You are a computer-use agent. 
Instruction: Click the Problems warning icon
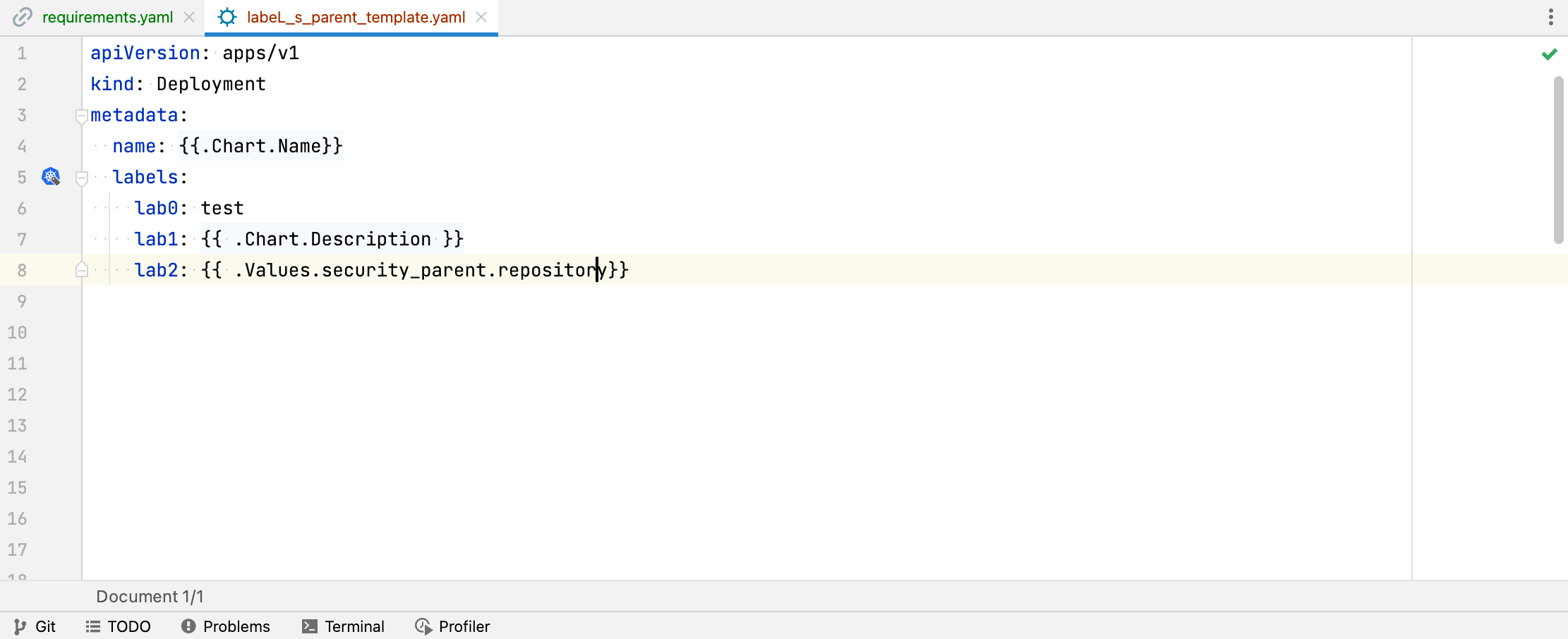[x=188, y=626]
